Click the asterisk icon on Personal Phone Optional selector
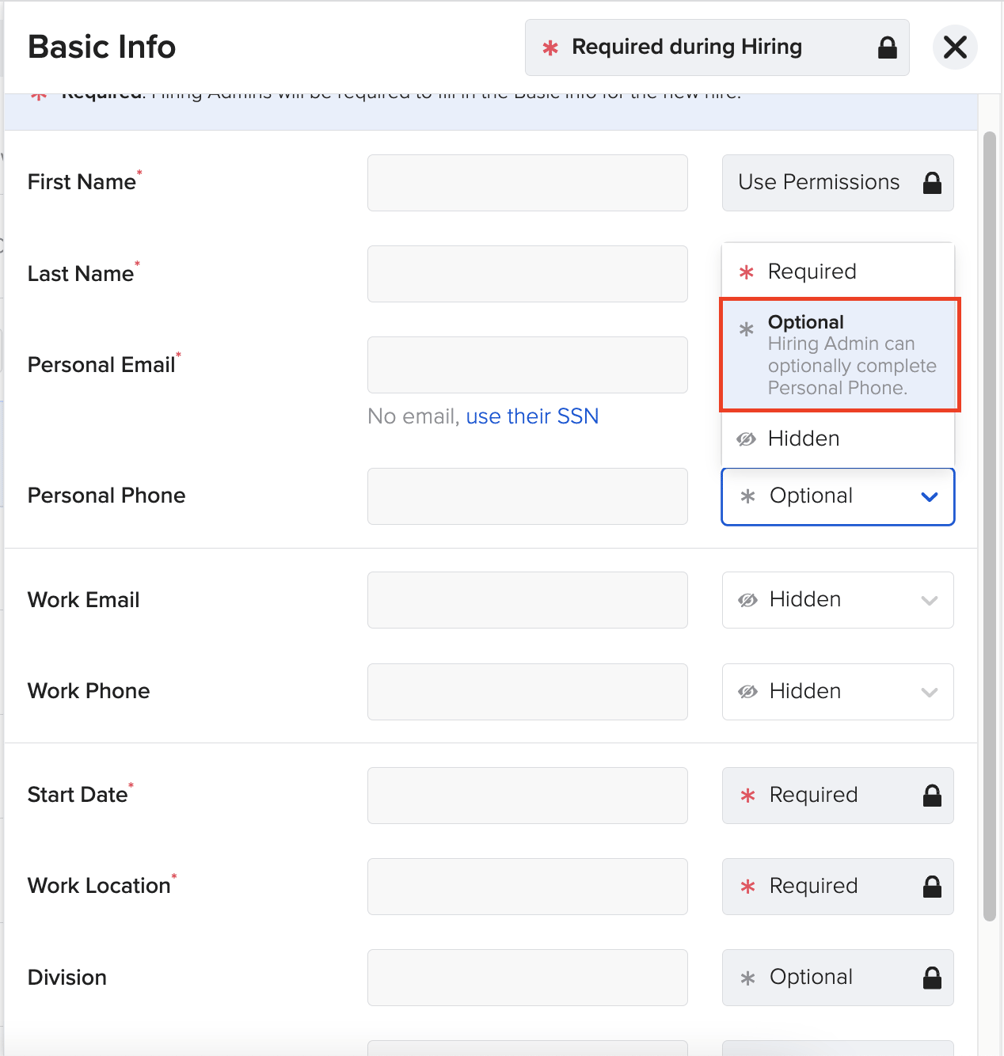The width and height of the screenshot is (1004, 1056). [749, 496]
